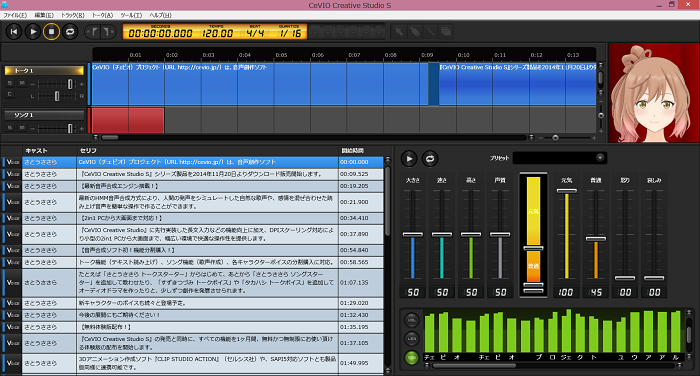The width and height of the screenshot is (700, 376).
Task: Select the ソング1 track header
Action: point(44,115)
